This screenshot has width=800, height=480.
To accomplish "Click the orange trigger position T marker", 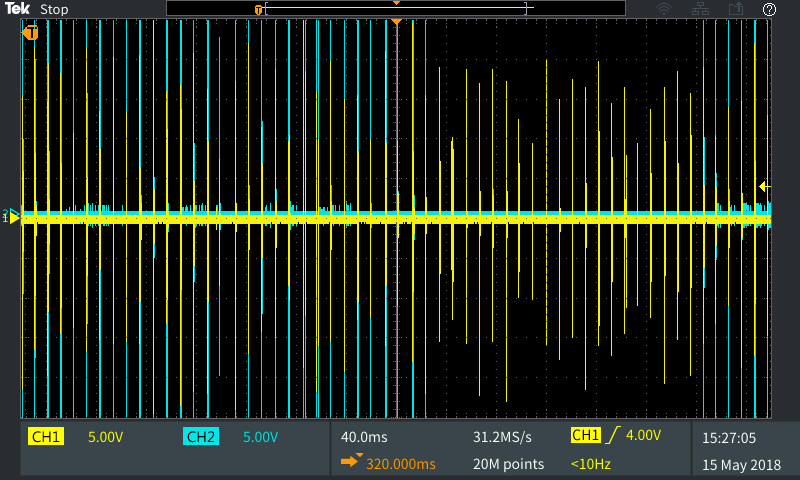I will 30,33.
